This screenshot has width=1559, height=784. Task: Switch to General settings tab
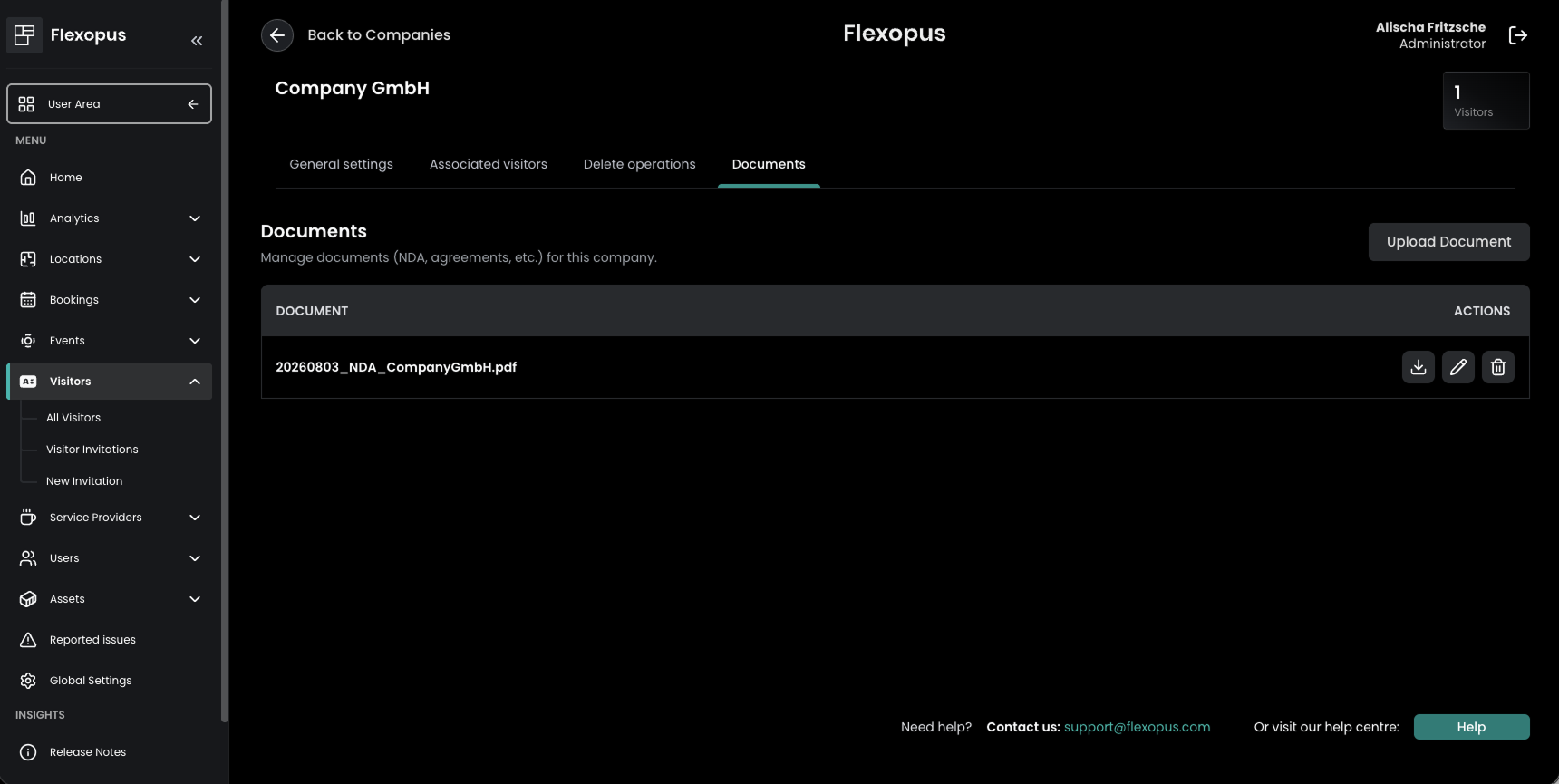pyautogui.click(x=342, y=164)
